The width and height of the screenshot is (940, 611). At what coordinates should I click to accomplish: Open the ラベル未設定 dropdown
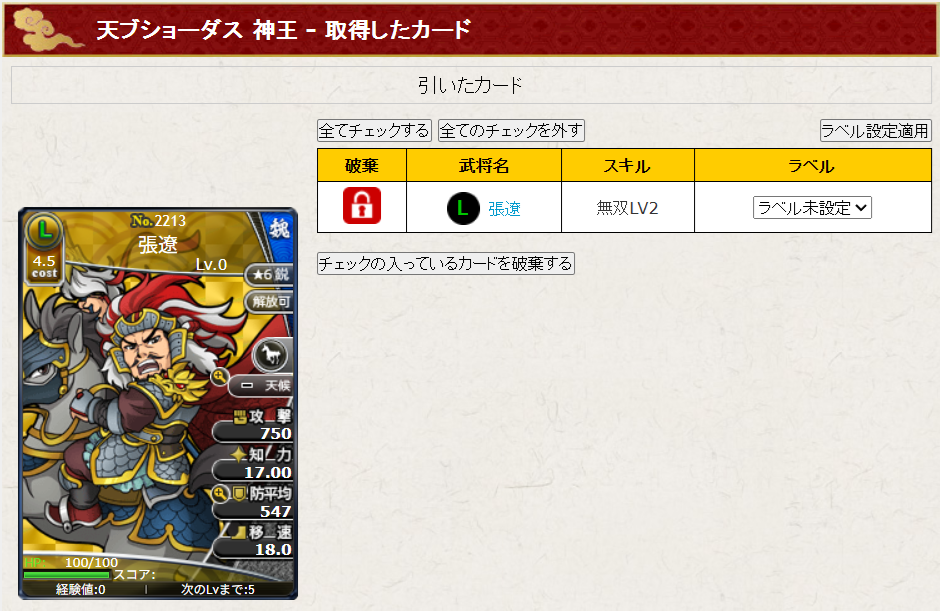pyautogui.click(x=812, y=207)
